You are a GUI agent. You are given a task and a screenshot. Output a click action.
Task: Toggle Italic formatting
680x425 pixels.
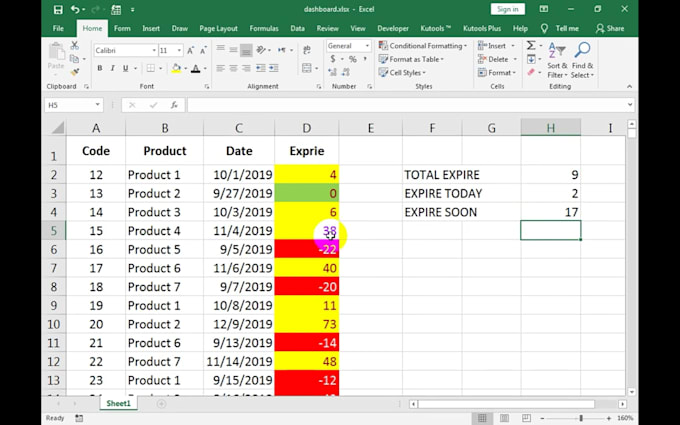click(x=113, y=68)
